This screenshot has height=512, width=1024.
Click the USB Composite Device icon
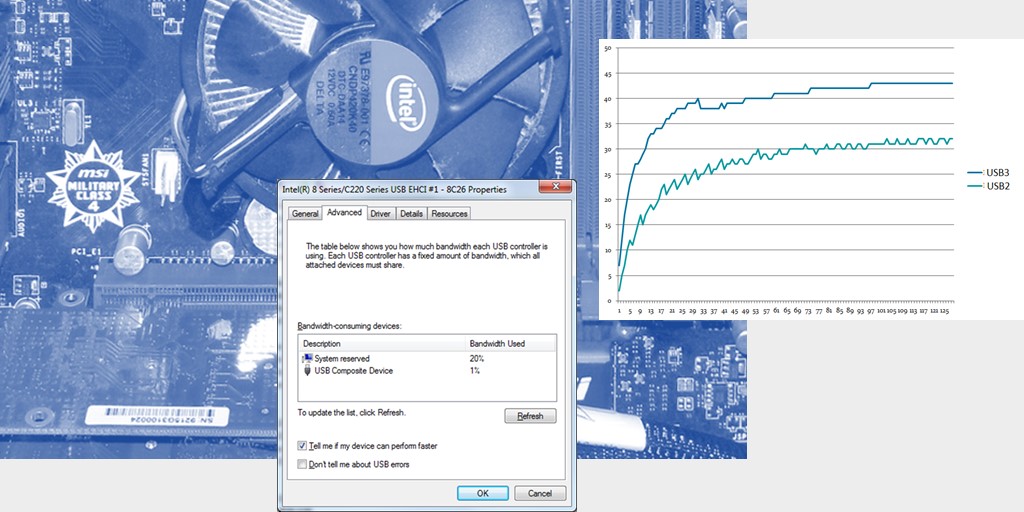click(307, 370)
